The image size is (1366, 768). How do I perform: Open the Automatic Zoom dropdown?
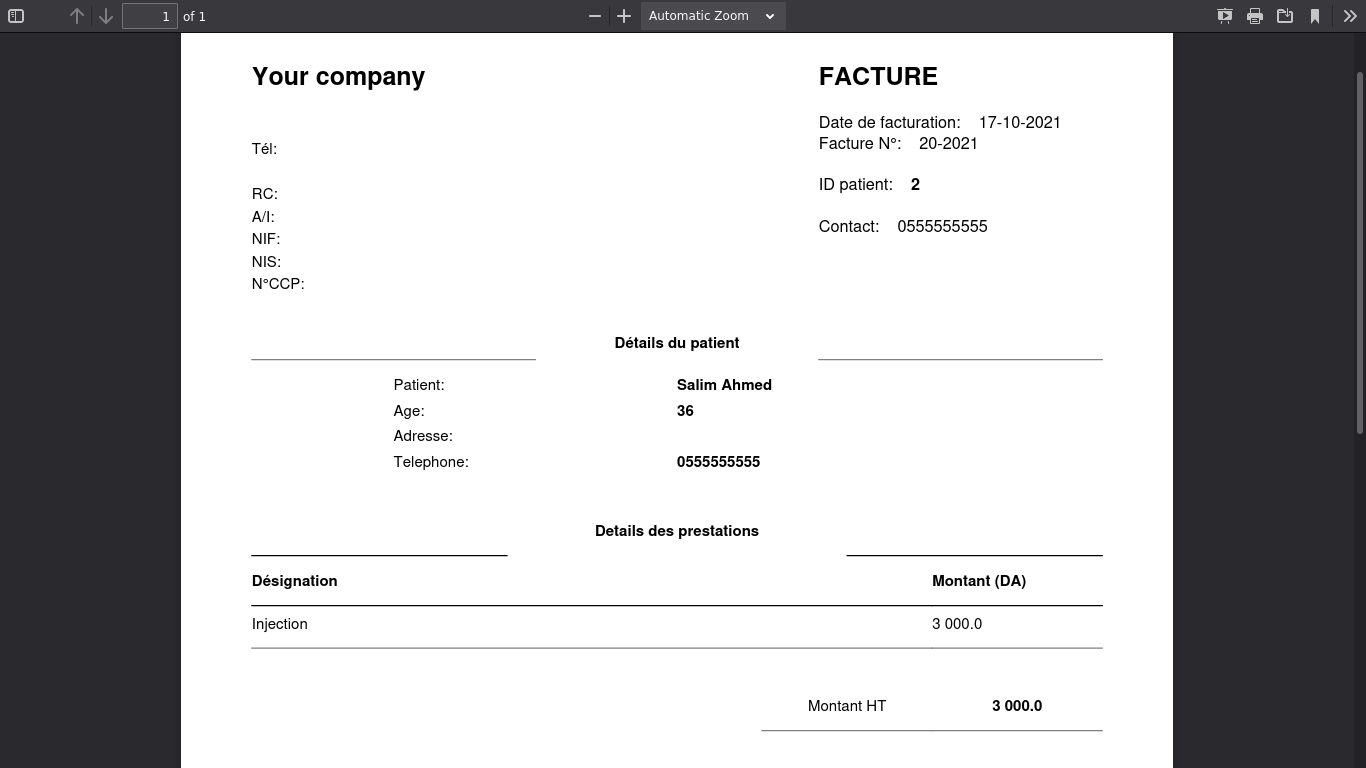point(713,16)
